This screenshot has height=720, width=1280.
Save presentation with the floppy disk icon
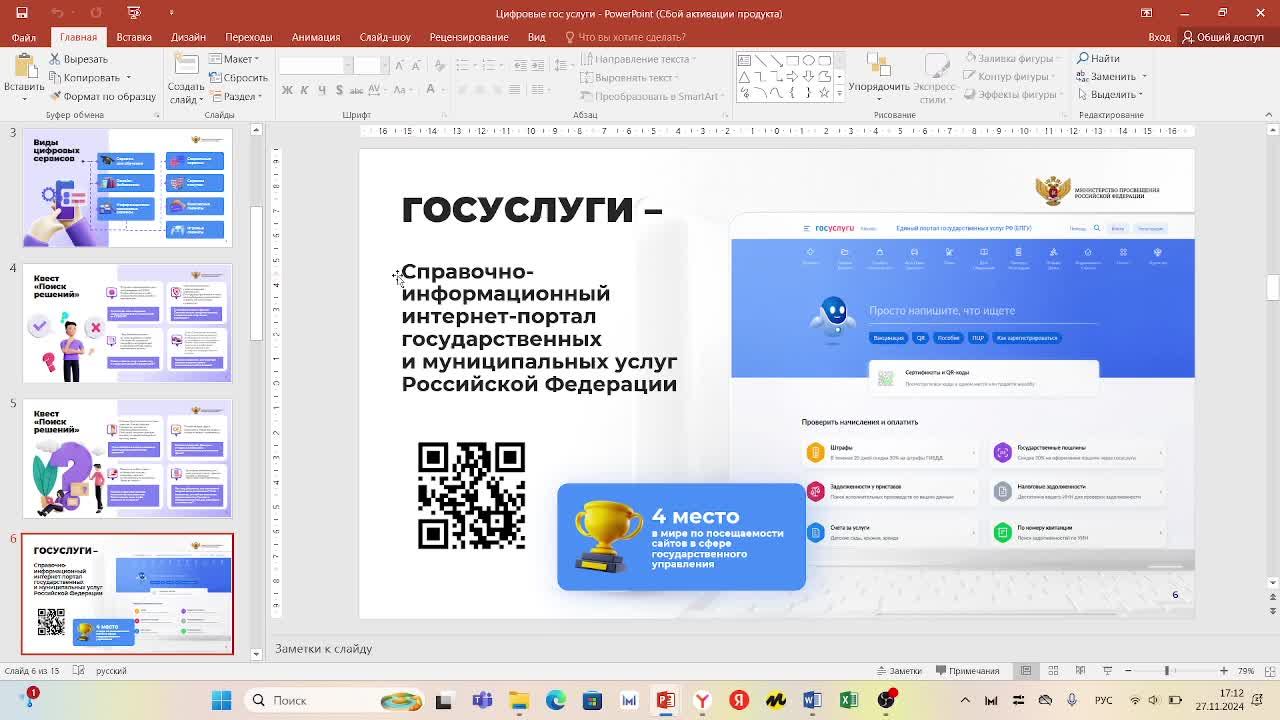coord(22,13)
